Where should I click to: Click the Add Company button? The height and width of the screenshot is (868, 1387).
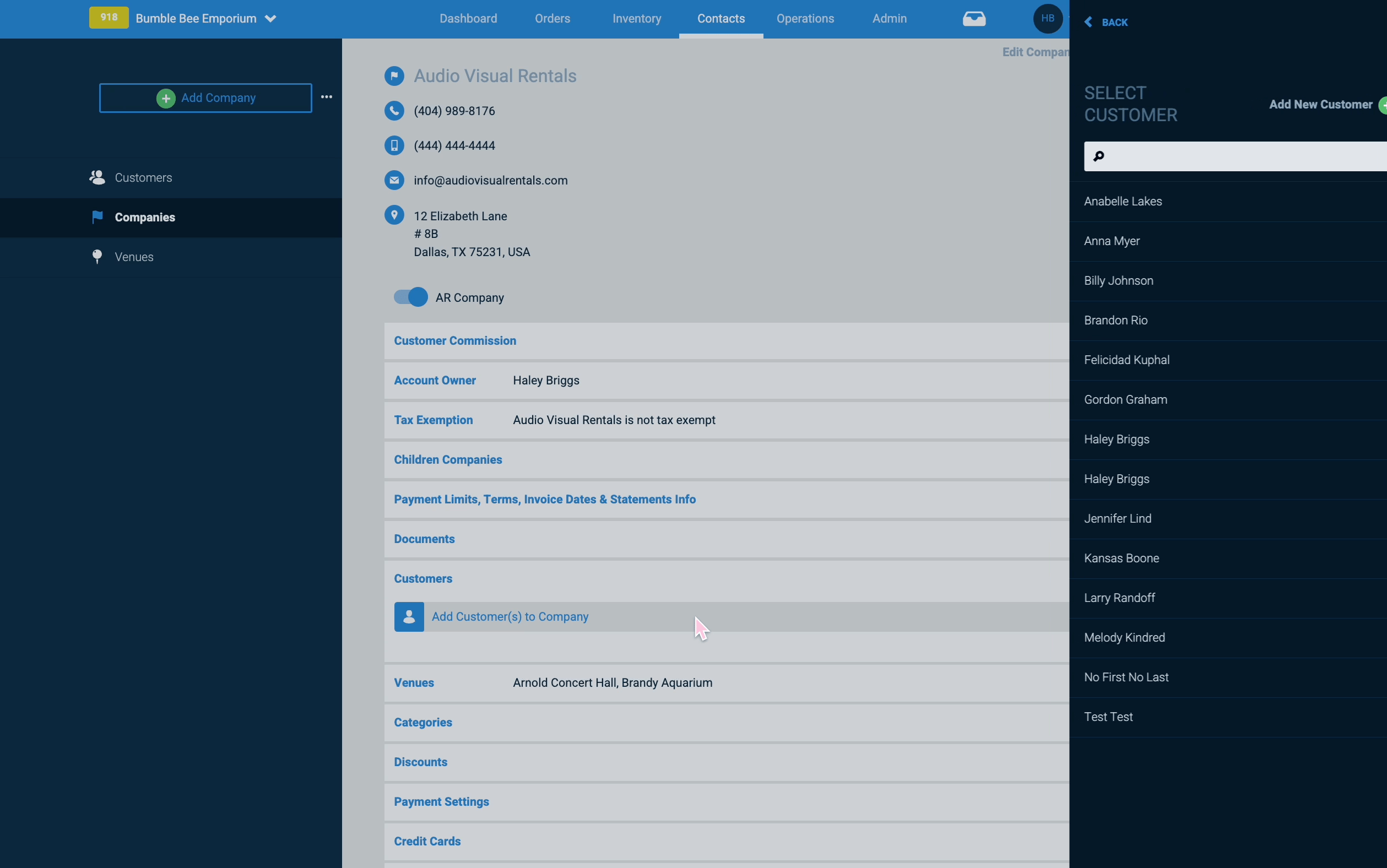[205, 98]
